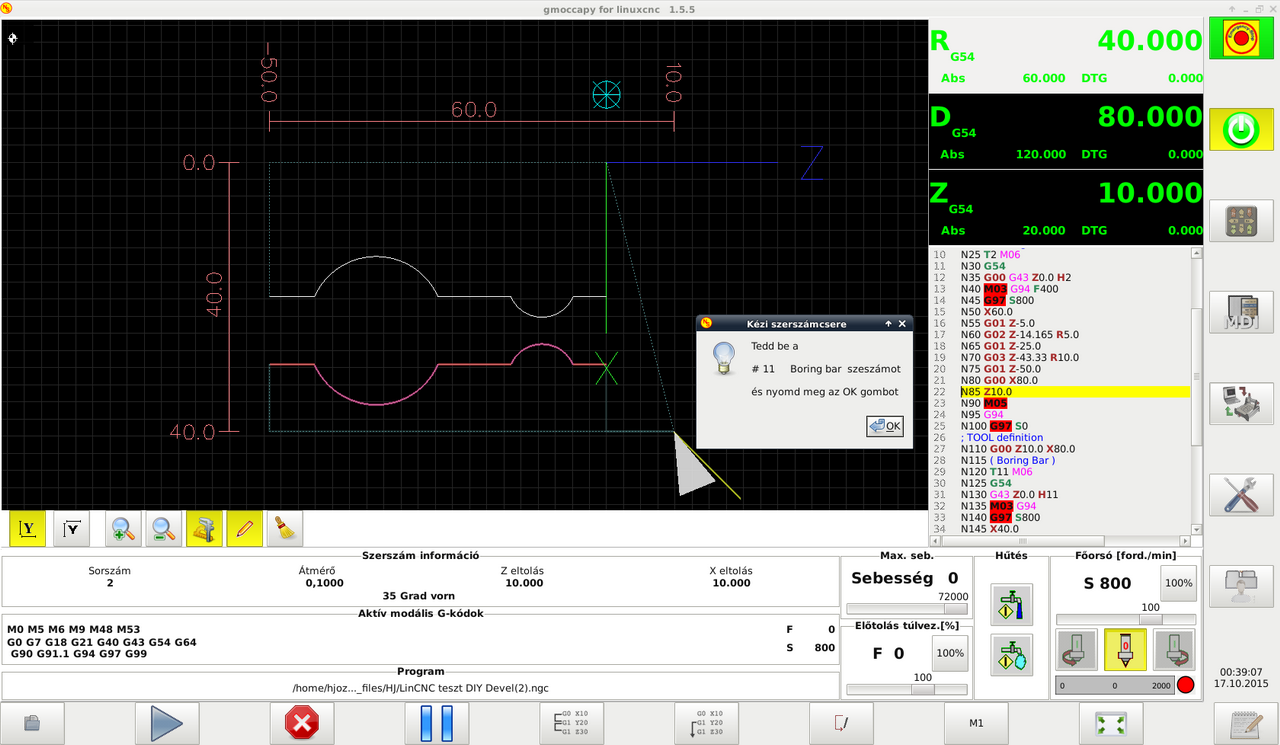
Task: Reset the spindle override to 100%
Action: tap(1178, 583)
